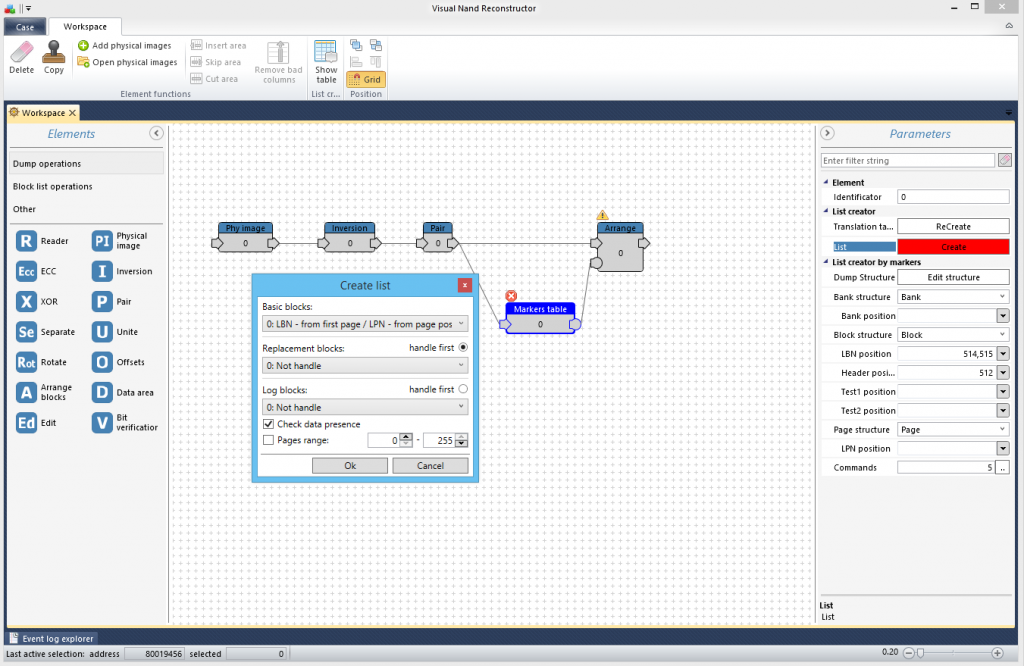Open the Bank structure dropdown

[x=953, y=297]
